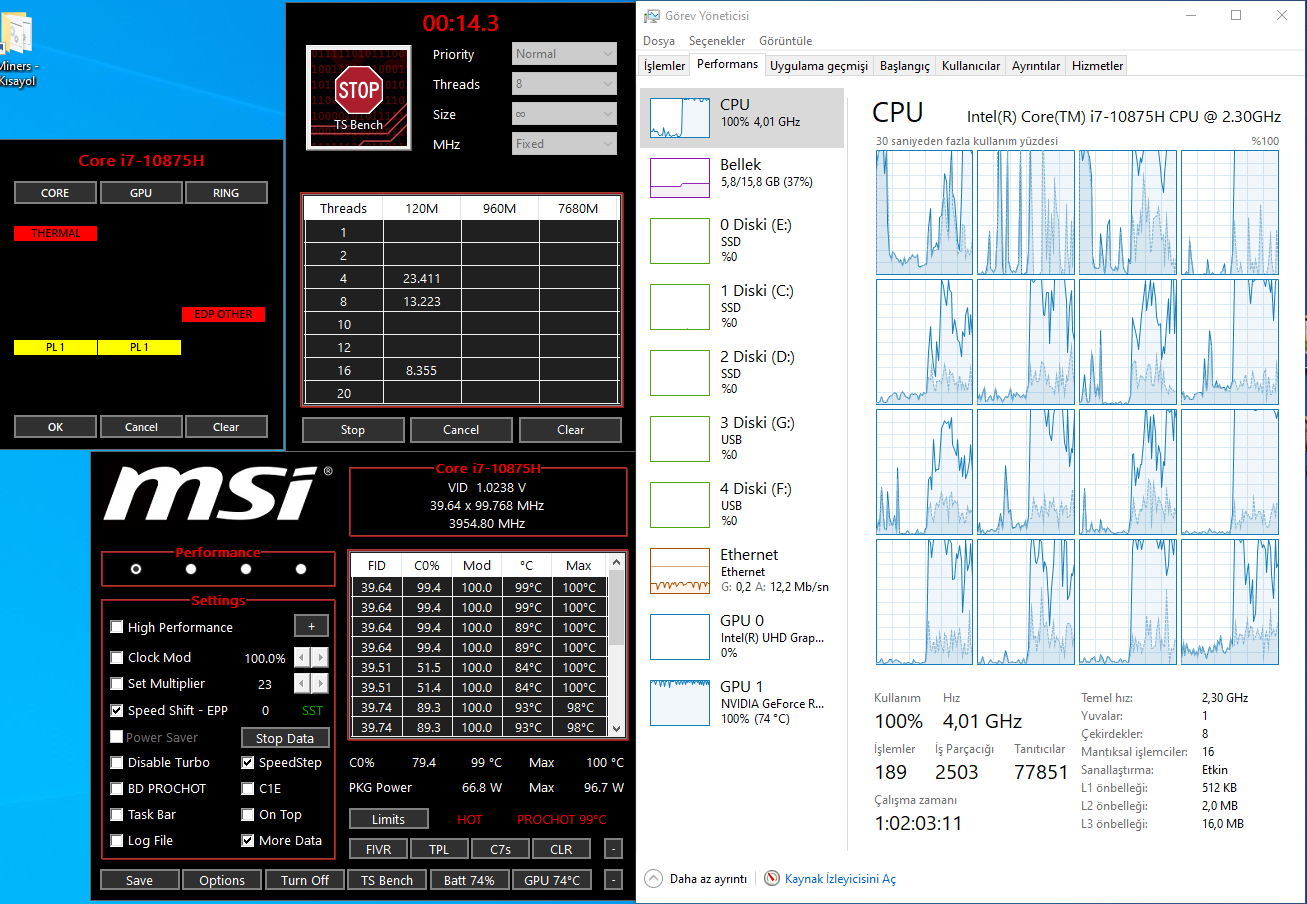1307x904 pixels.
Task: Click the Kaynak İzleyicisini Aç gauge icon
Action: (x=772, y=878)
